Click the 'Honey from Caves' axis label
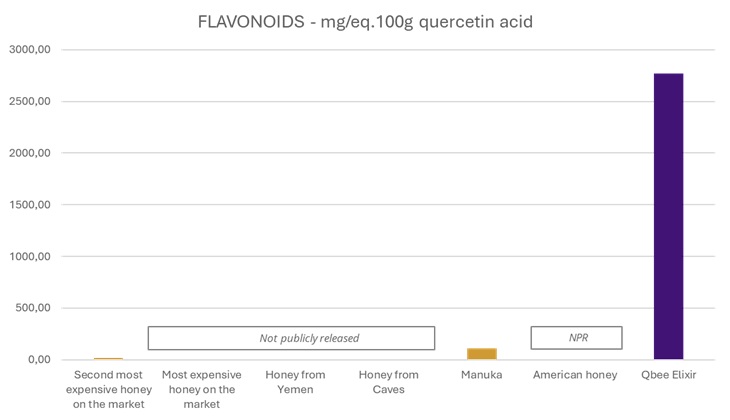Image resolution: width=730 pixels, height=420 pixels. [x=388, y=382]
